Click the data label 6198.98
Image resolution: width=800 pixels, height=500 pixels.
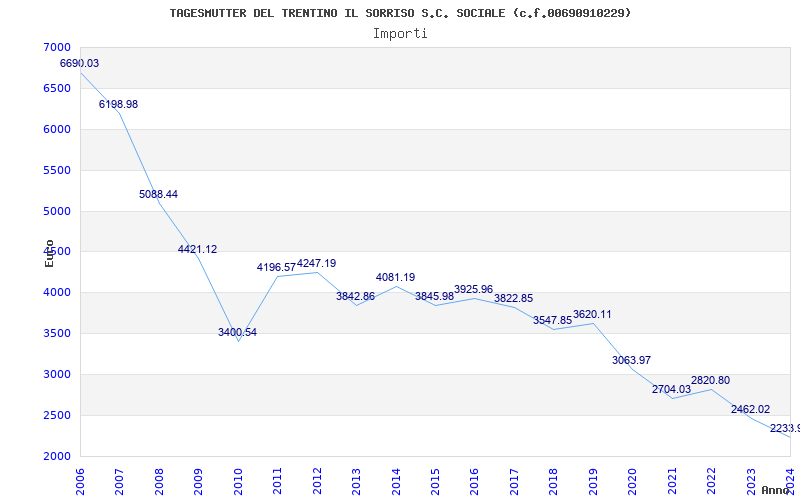[x=118, y=105]
